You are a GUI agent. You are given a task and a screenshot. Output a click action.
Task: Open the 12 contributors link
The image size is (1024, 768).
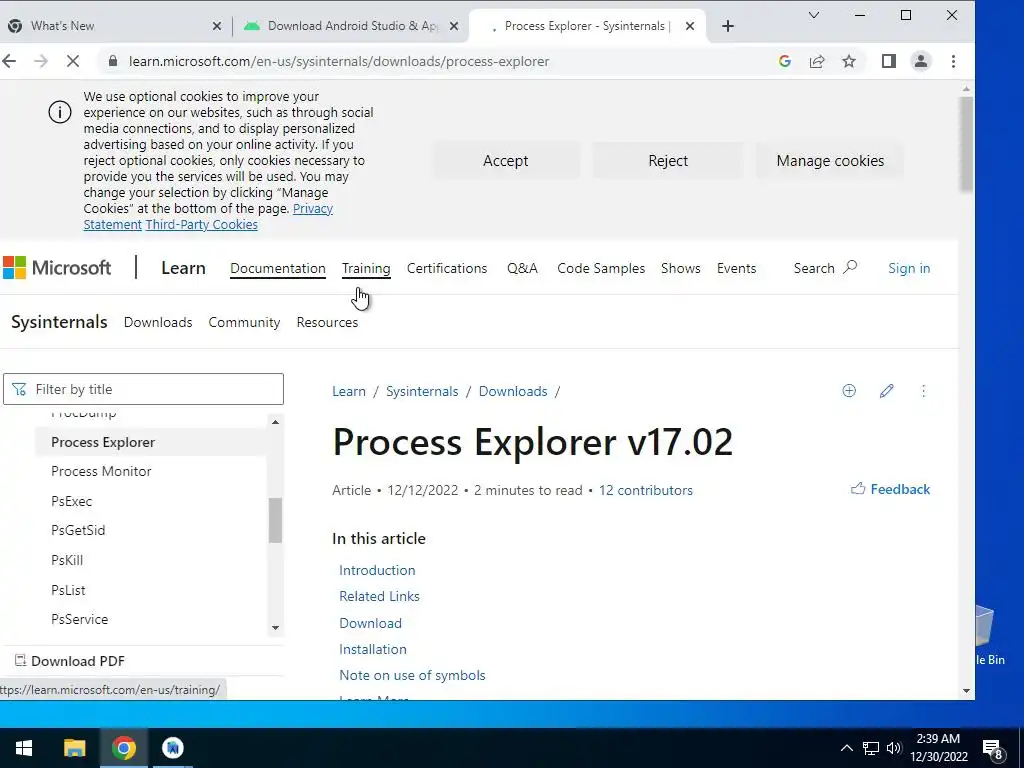646,490
